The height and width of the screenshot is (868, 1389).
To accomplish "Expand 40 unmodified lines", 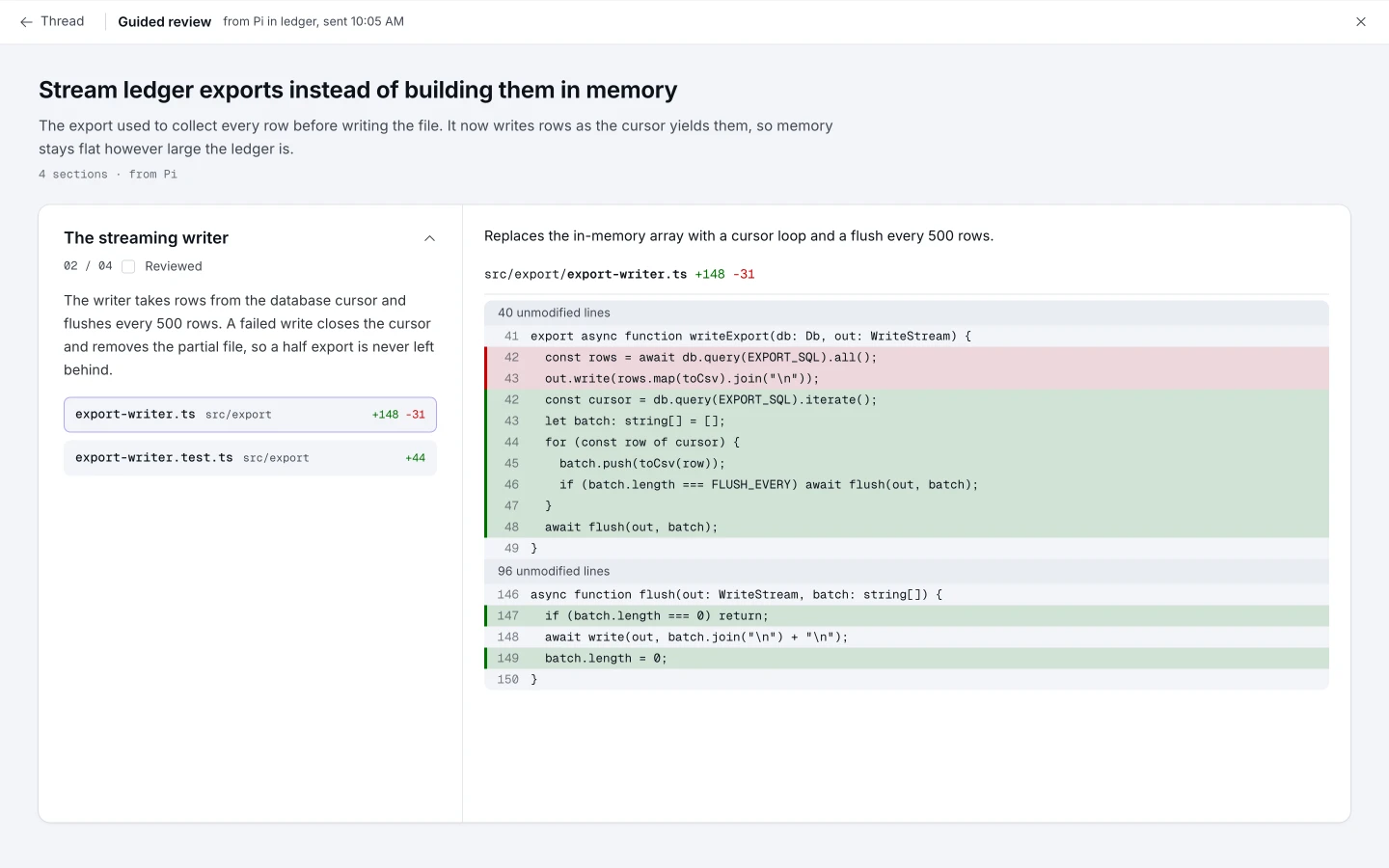I will click(907, 312).
